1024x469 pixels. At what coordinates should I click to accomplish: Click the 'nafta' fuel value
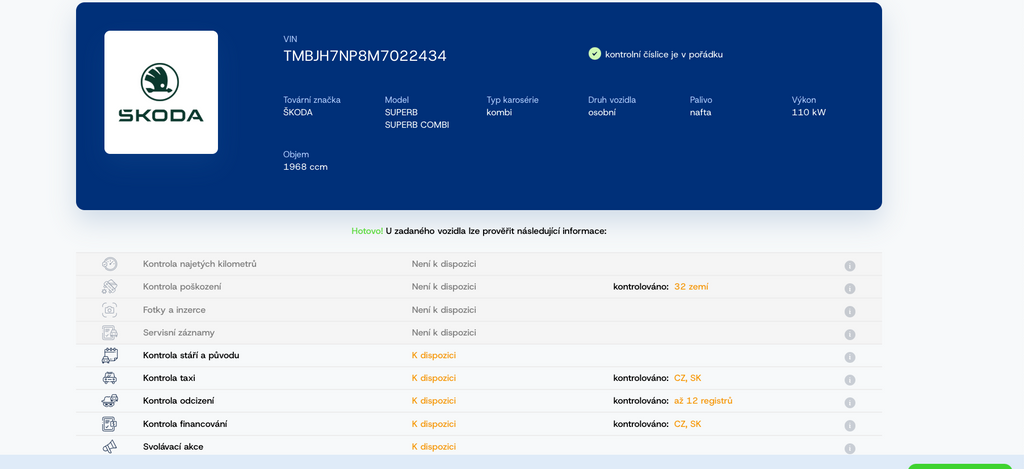(x=701, y=112)
